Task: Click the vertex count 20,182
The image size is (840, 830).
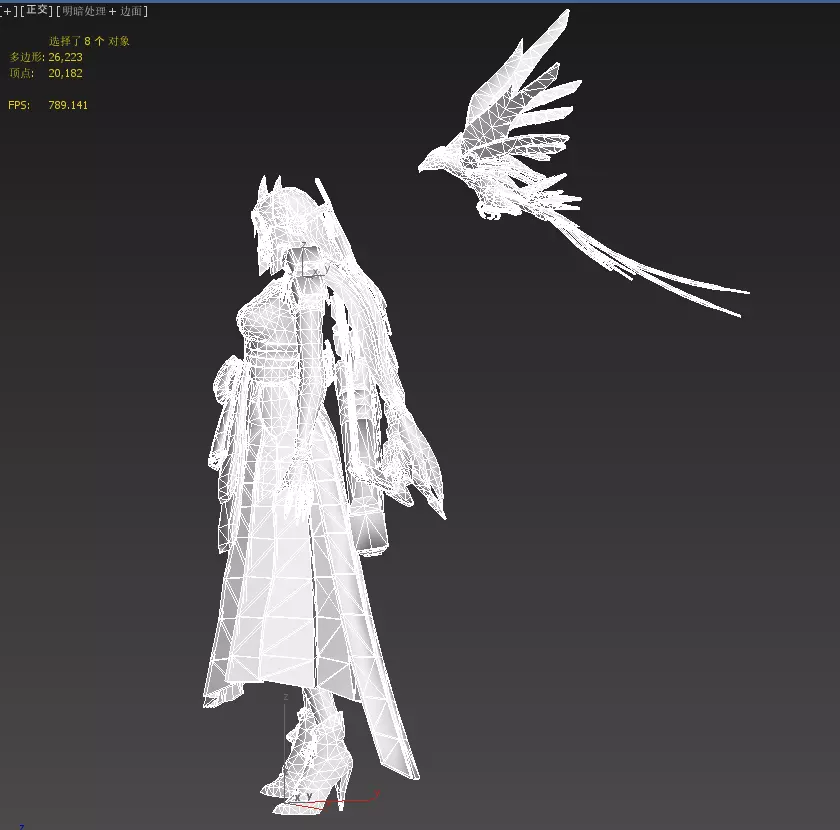Action: pos(65,73)
